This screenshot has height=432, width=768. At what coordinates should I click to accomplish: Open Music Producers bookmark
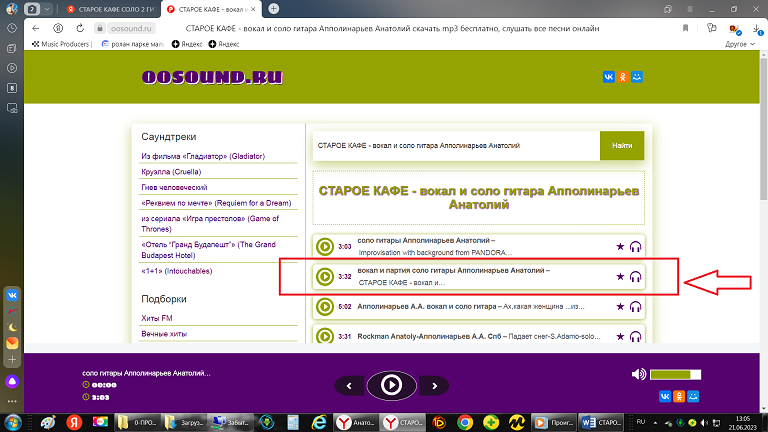[x=61, y=44]
